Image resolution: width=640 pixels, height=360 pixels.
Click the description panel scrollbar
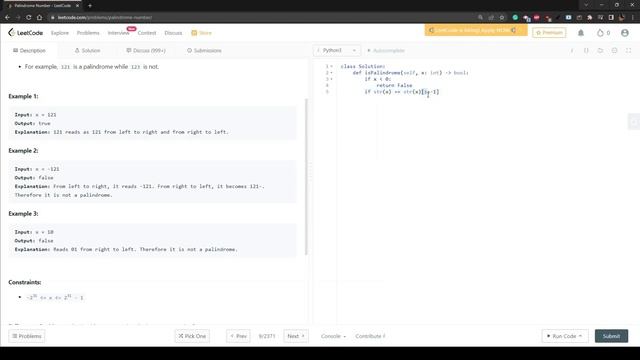306,177
